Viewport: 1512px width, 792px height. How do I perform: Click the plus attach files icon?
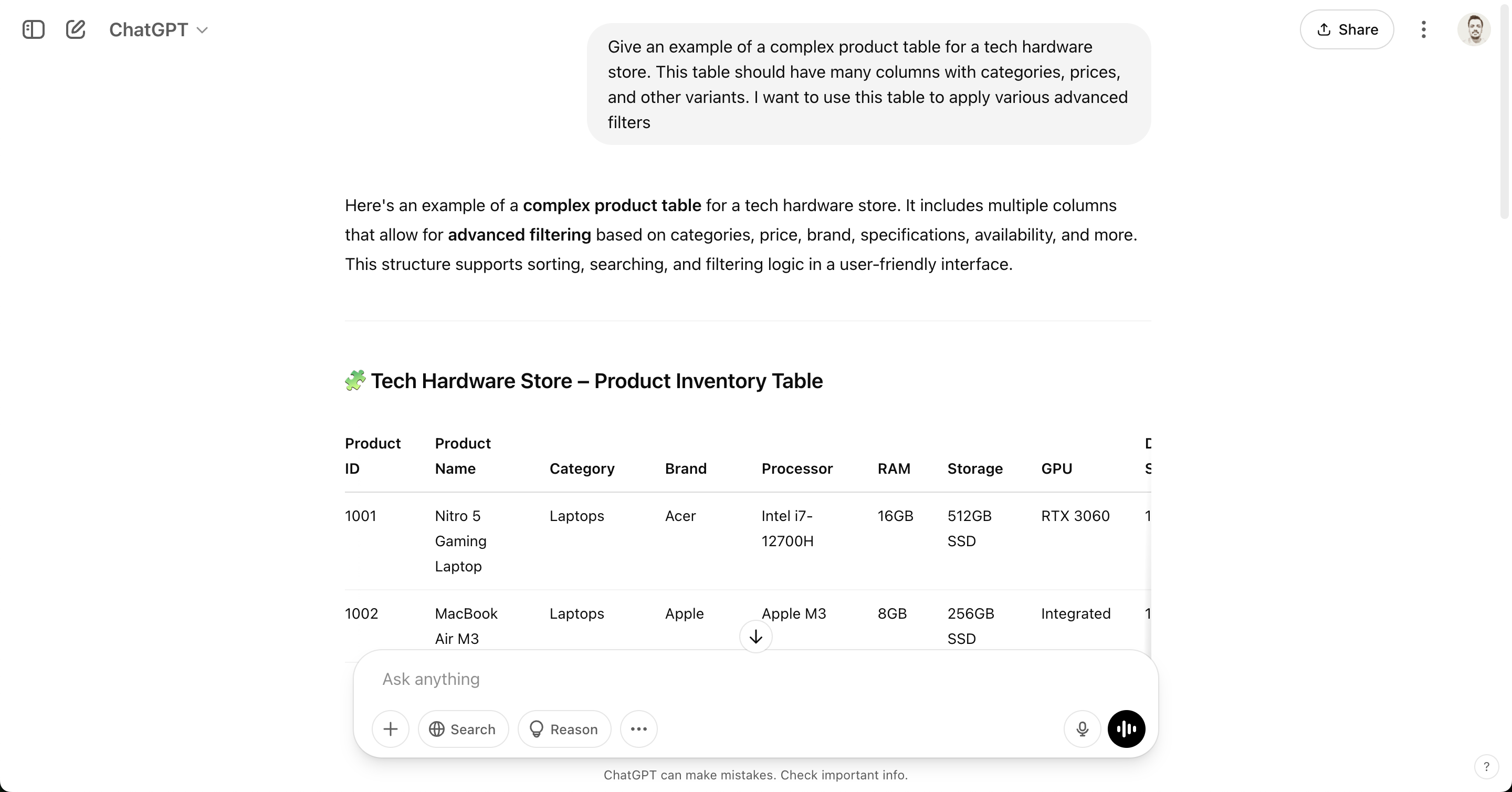390,729
